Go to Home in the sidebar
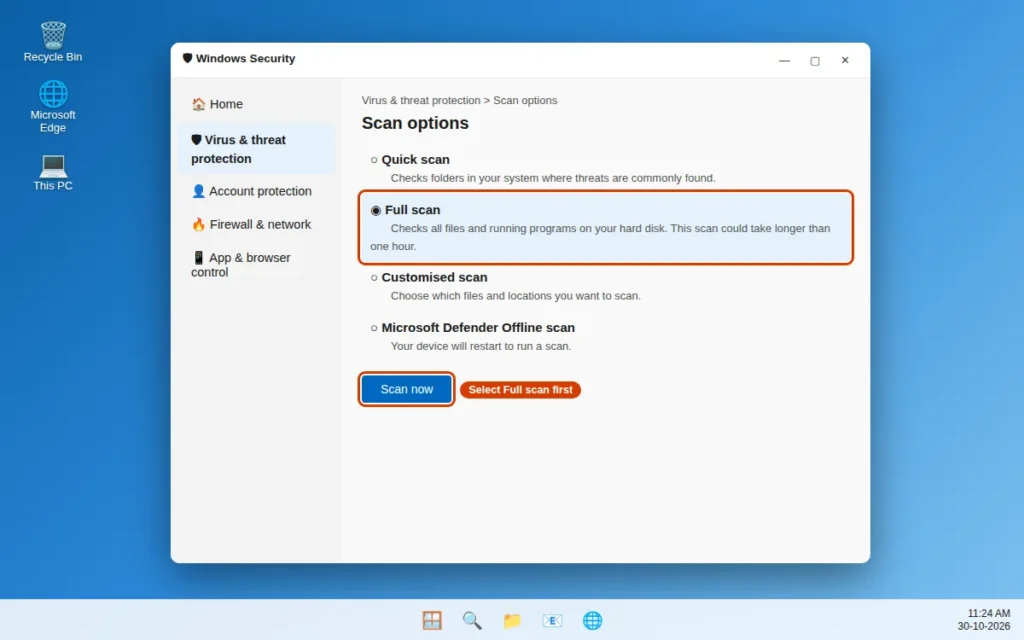1024x640 pixels. pyautogui.click(x=256, y=104)
